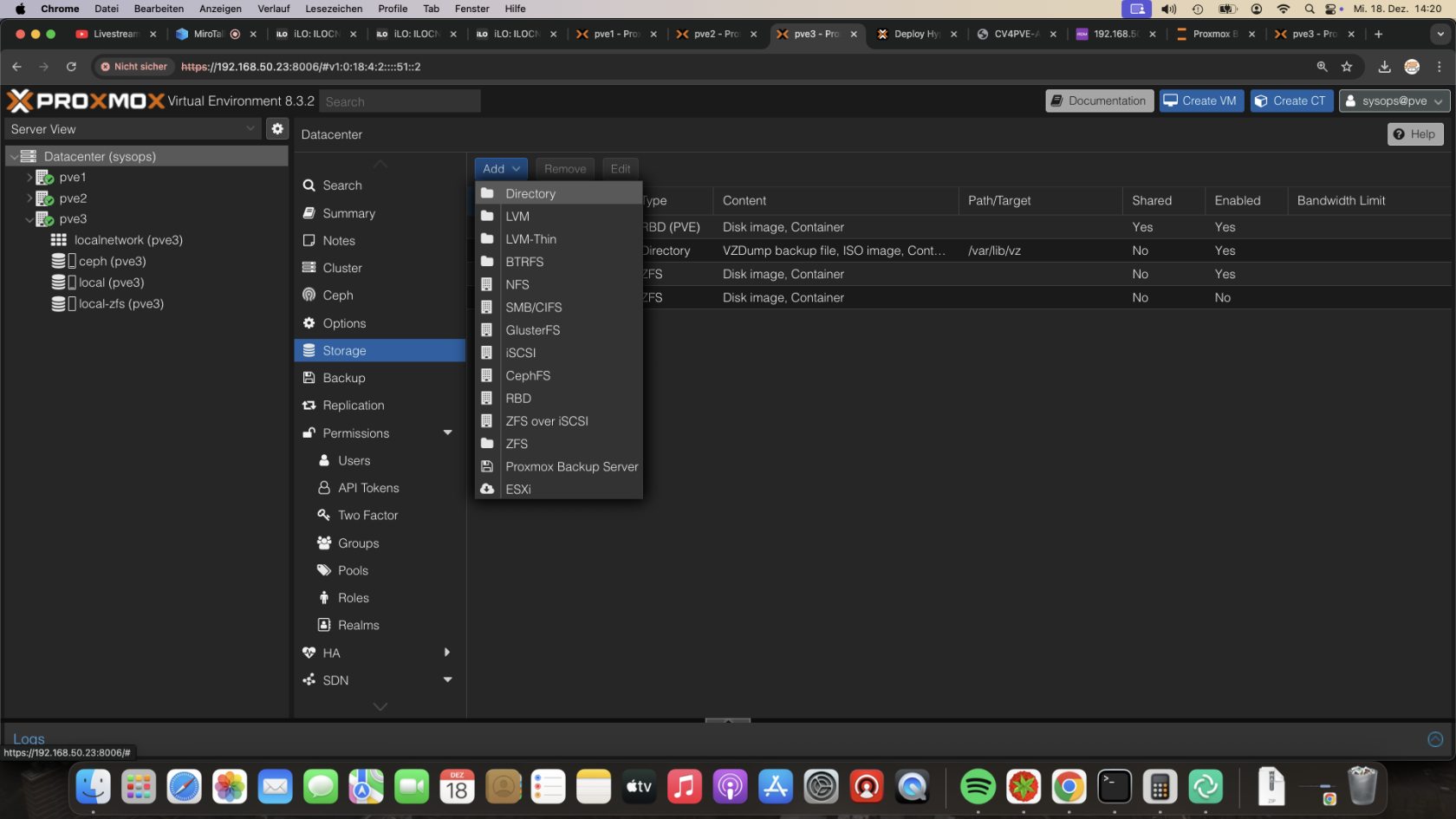Click the Summary book icon
Viewport: 1456px width, 819px height.
click(x=309, y=213)
